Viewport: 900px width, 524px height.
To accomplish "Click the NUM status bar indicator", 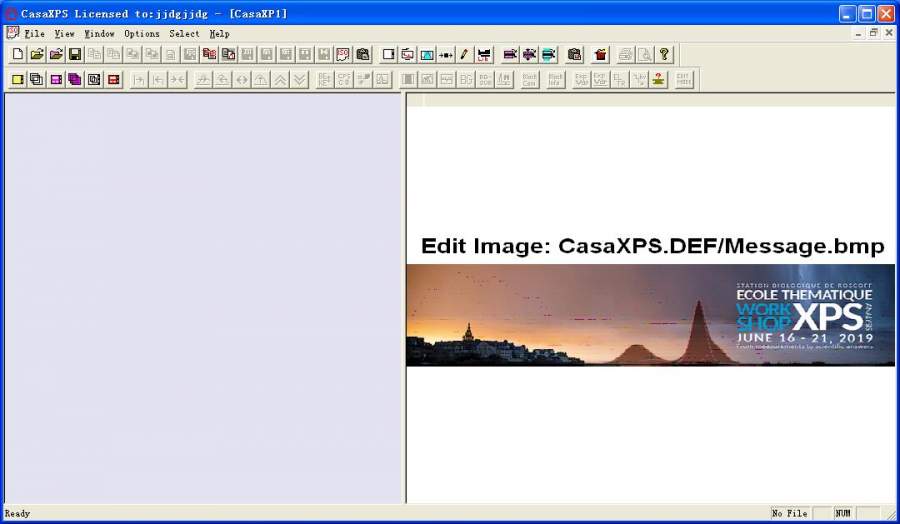I will click(x=843, y=513).
